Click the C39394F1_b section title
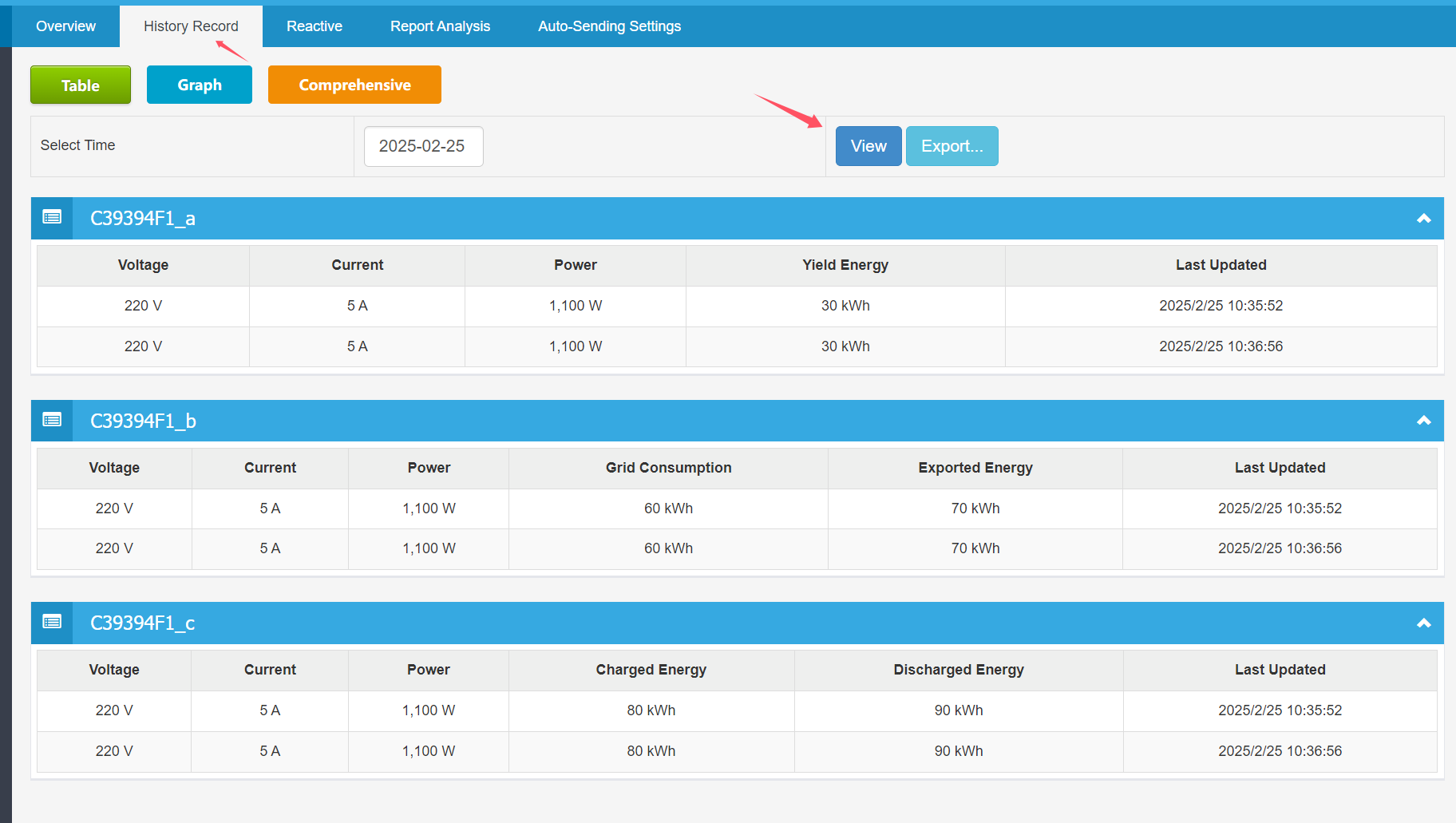1456x823 pixels. click(x=143, y=421)
